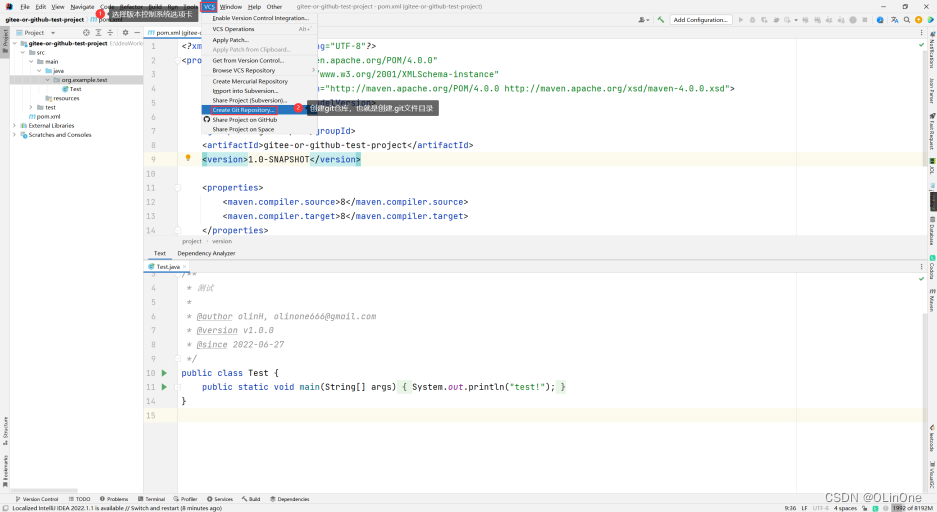Click the Build Project hammer icon
Viewport: 937px width, 512px height.
pyautogui.click(x=660, y=20)
